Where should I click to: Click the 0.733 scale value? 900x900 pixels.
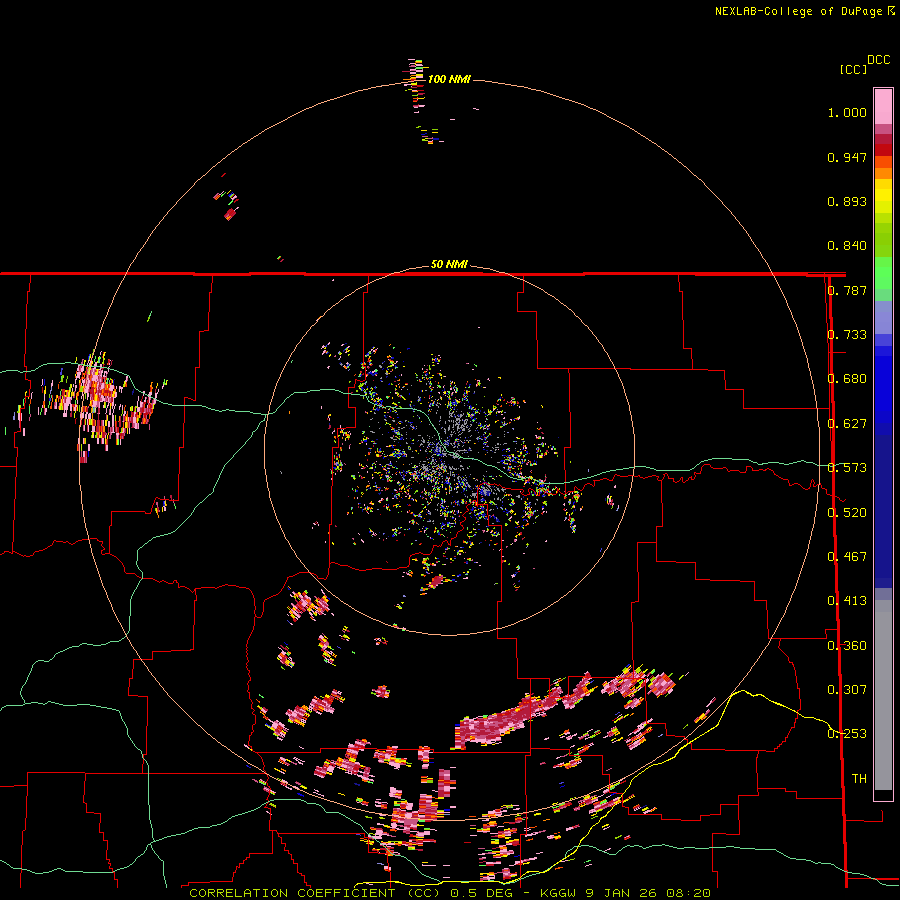[847, 335]
